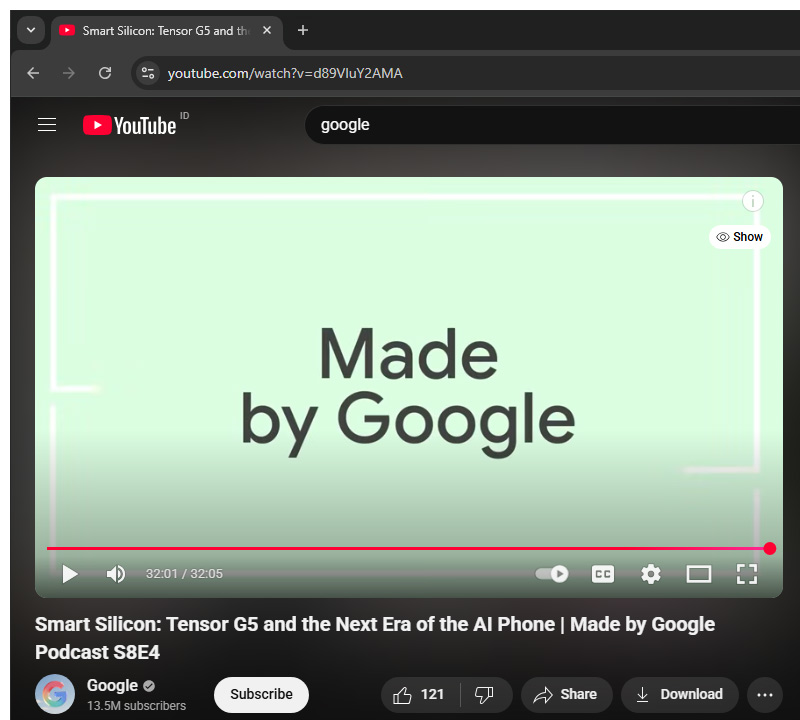The image size is (800, 720).
Task: View site information icon in address bar
Action: [148, 73]
